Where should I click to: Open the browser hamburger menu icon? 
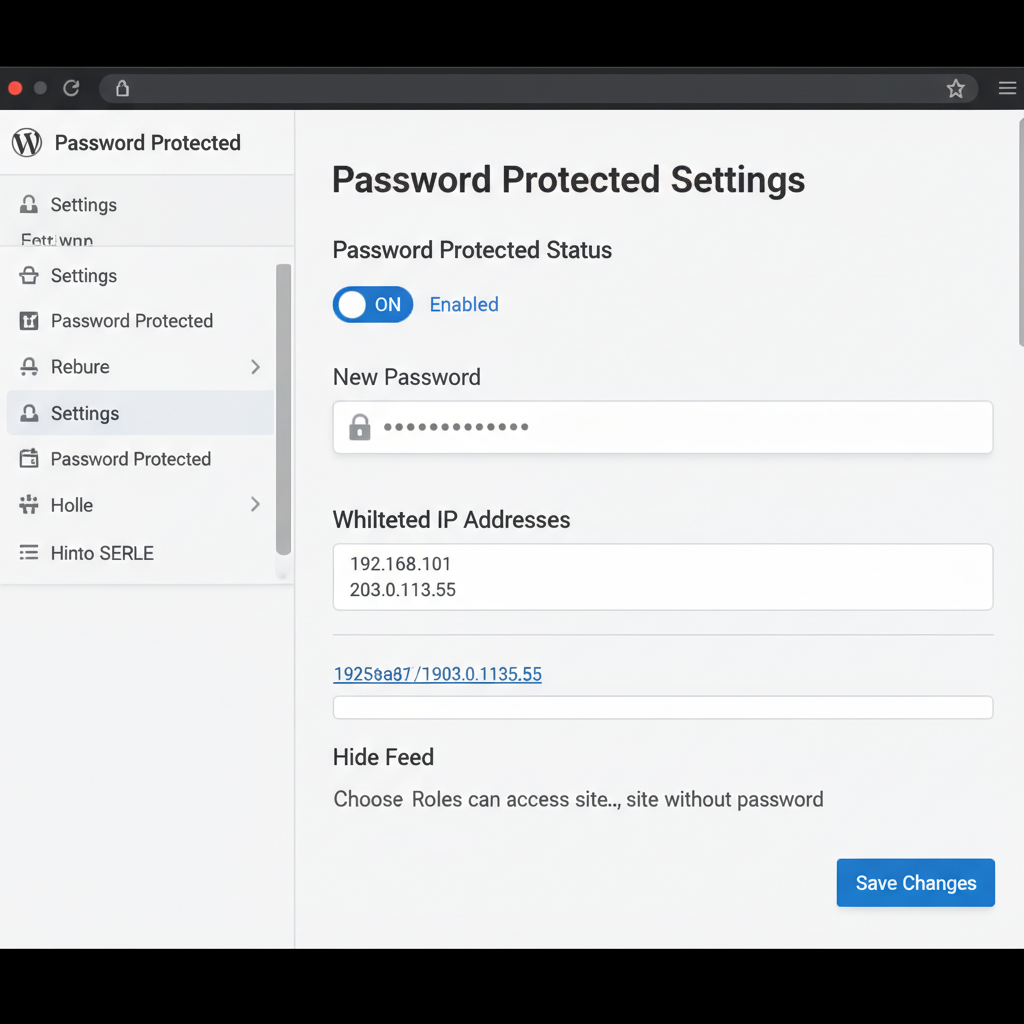click(x=1007, y=89)
